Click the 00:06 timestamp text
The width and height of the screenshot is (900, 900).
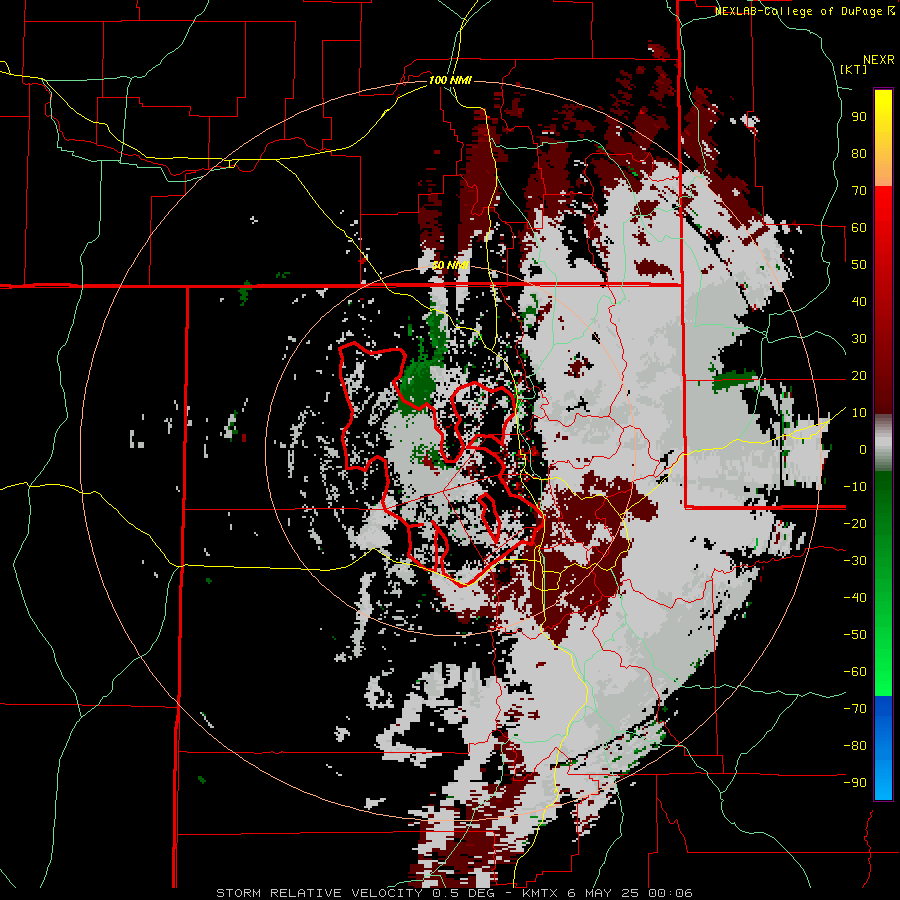tap(670, 893)
